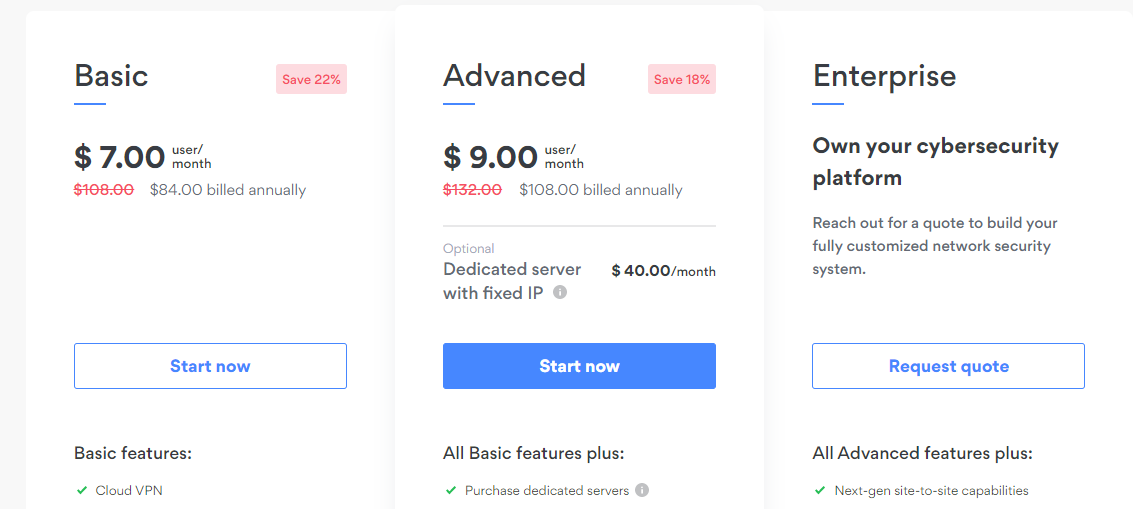Click the crossed-out $108.00 price
This screenshot has width=1133, height=509.
[104, 190]
